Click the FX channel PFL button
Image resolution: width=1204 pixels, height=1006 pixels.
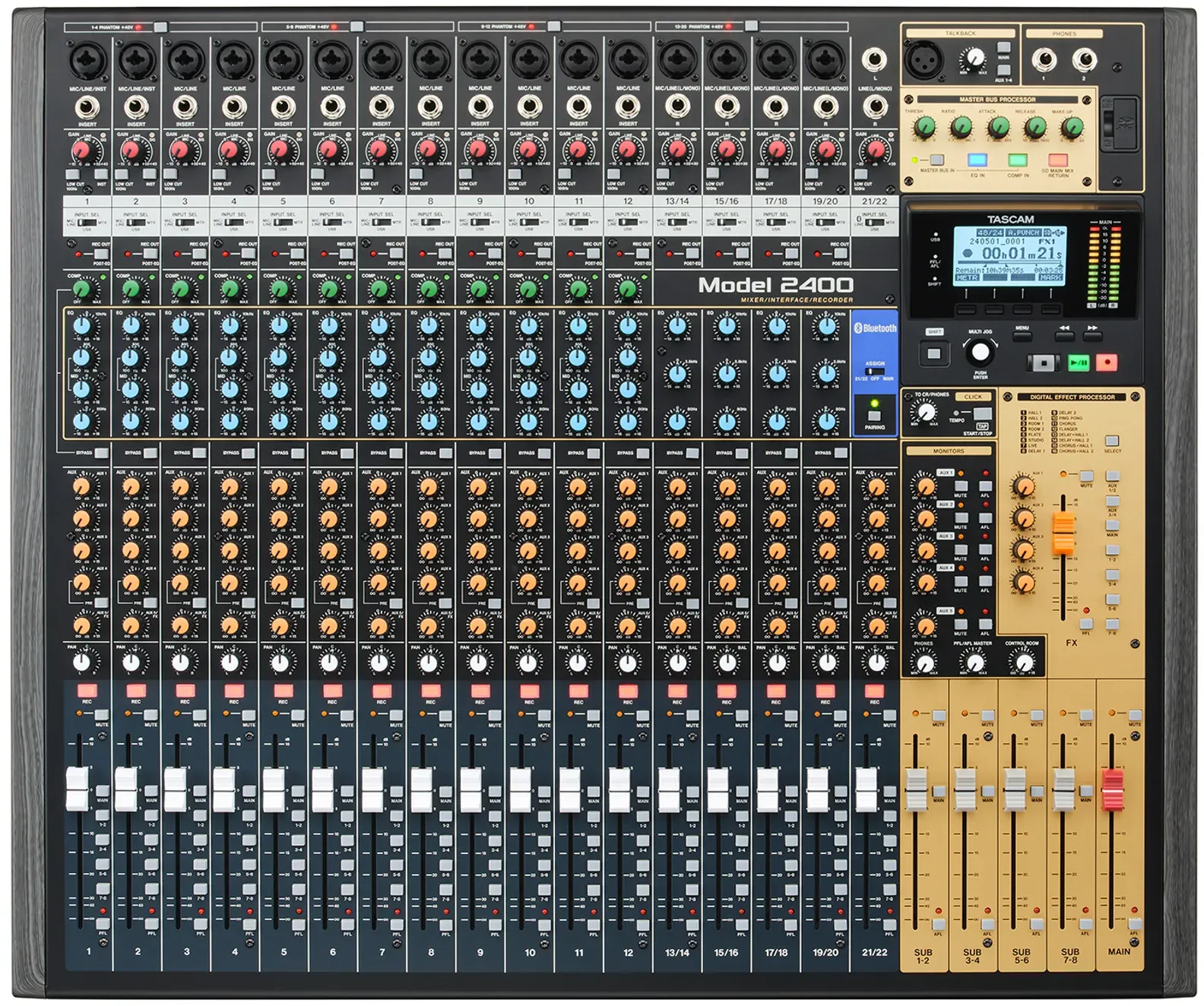(1086, 624)
